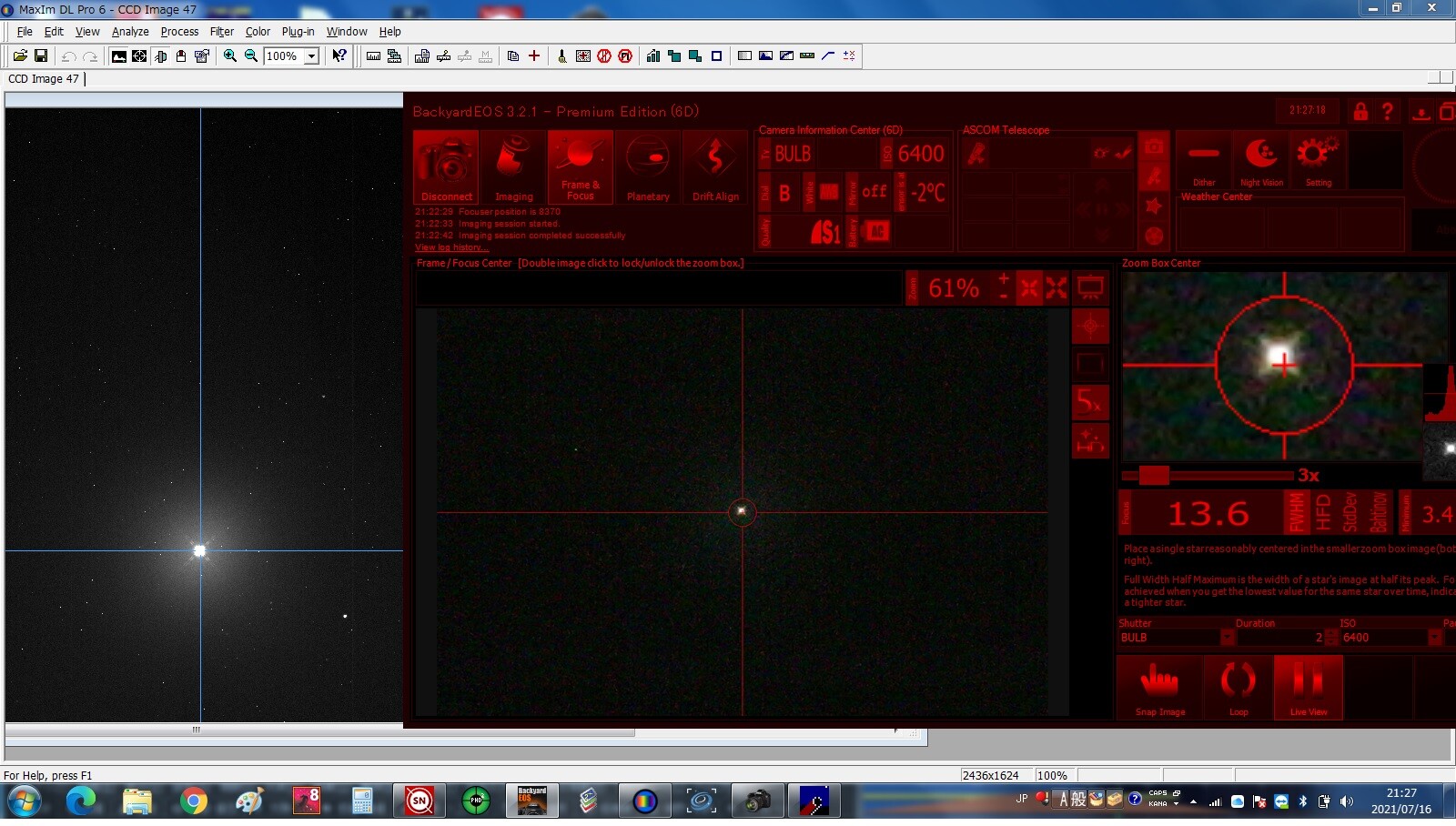1456x826 pixels.
Task: Click the taskbar clock showing 21:27
Action: (x=1401, y=801)
